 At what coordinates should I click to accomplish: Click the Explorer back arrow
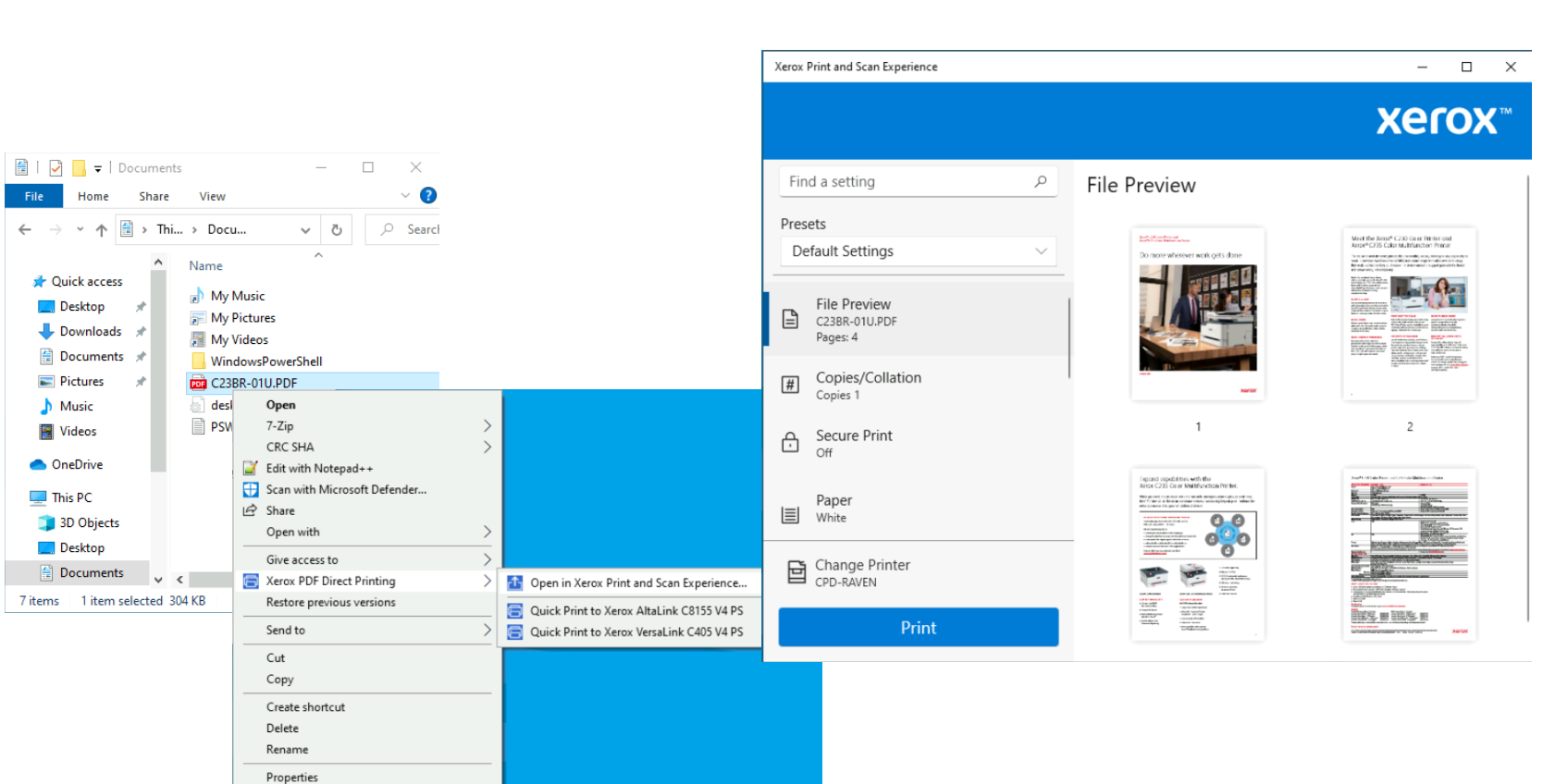point(25,229)
